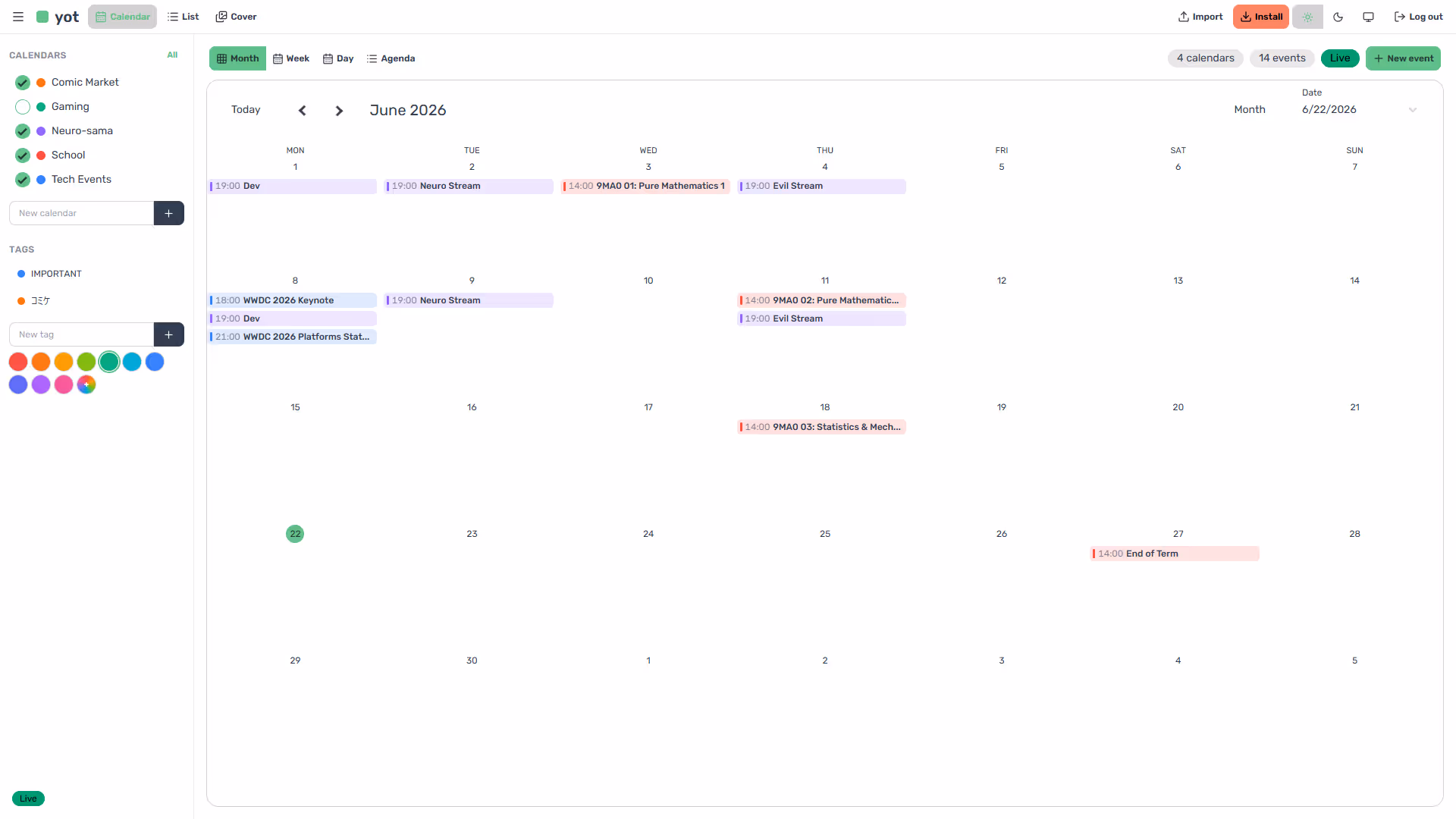Open the hamburger menu icon
This screenshot has width=1456, height=819.
click(x=18, y=17)
